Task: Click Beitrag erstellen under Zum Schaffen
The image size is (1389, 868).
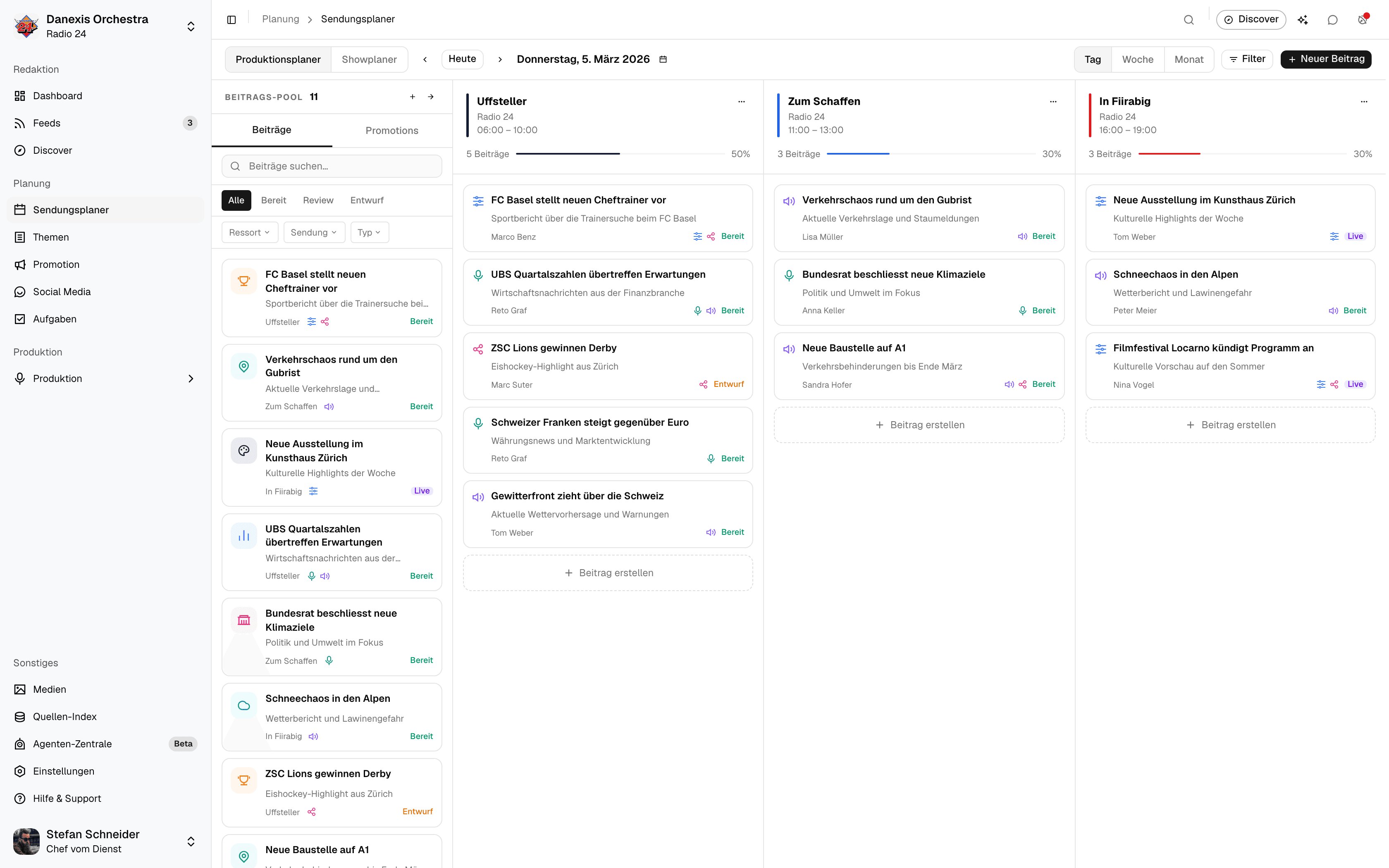Action: coord(919,425)
